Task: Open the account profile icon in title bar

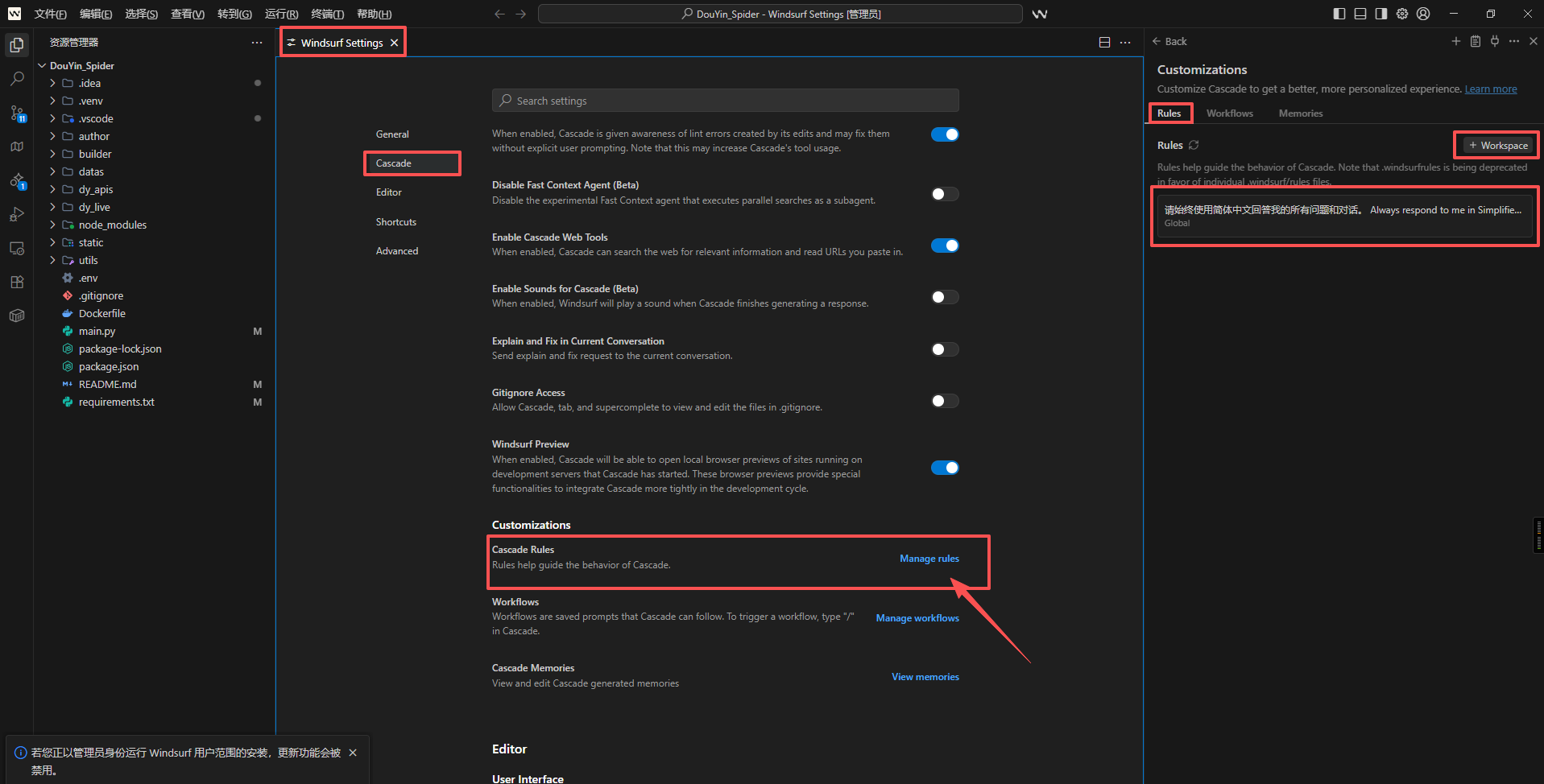Action: pyautogui.click(x=1423, y=14)
